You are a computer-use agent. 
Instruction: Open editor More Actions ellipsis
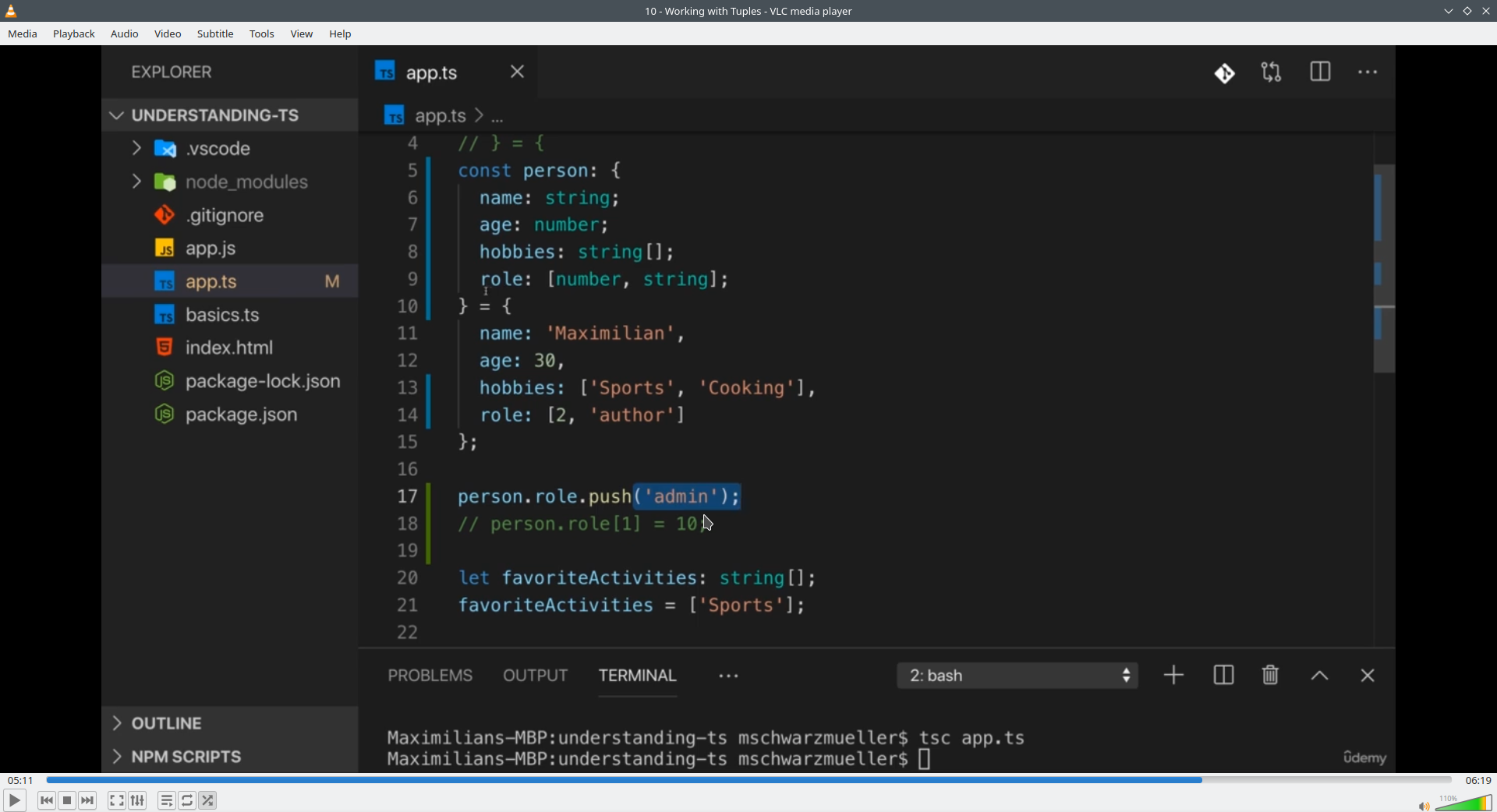point(1368,72)
